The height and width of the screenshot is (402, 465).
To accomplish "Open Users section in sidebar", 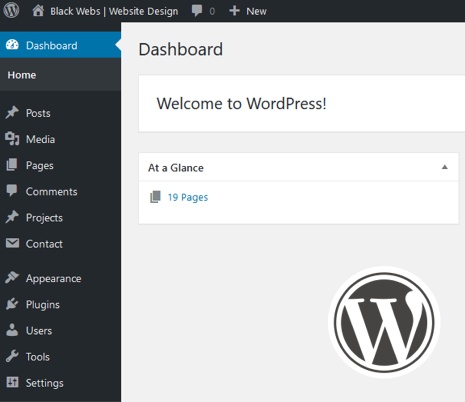I will 39,331.
